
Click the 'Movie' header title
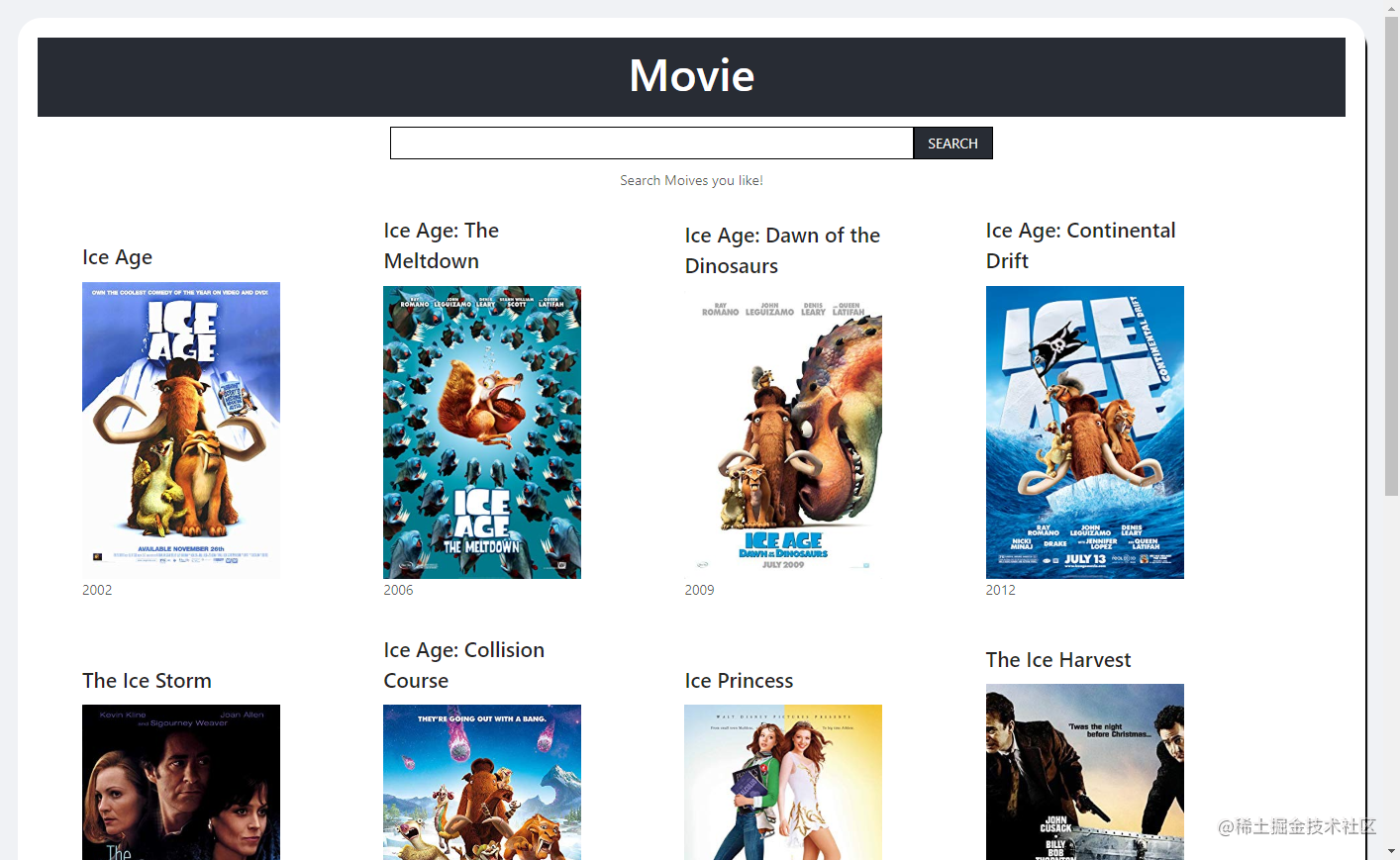click(x=692, y=76)
